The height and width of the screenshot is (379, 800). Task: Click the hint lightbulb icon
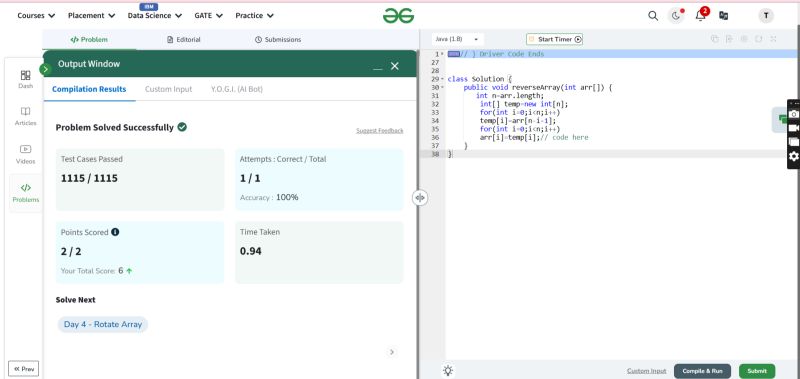448,371
